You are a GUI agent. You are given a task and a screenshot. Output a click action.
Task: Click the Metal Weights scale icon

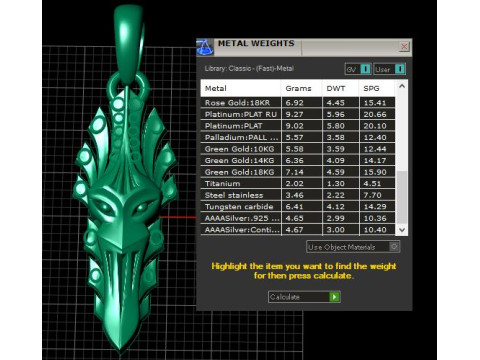205,47
